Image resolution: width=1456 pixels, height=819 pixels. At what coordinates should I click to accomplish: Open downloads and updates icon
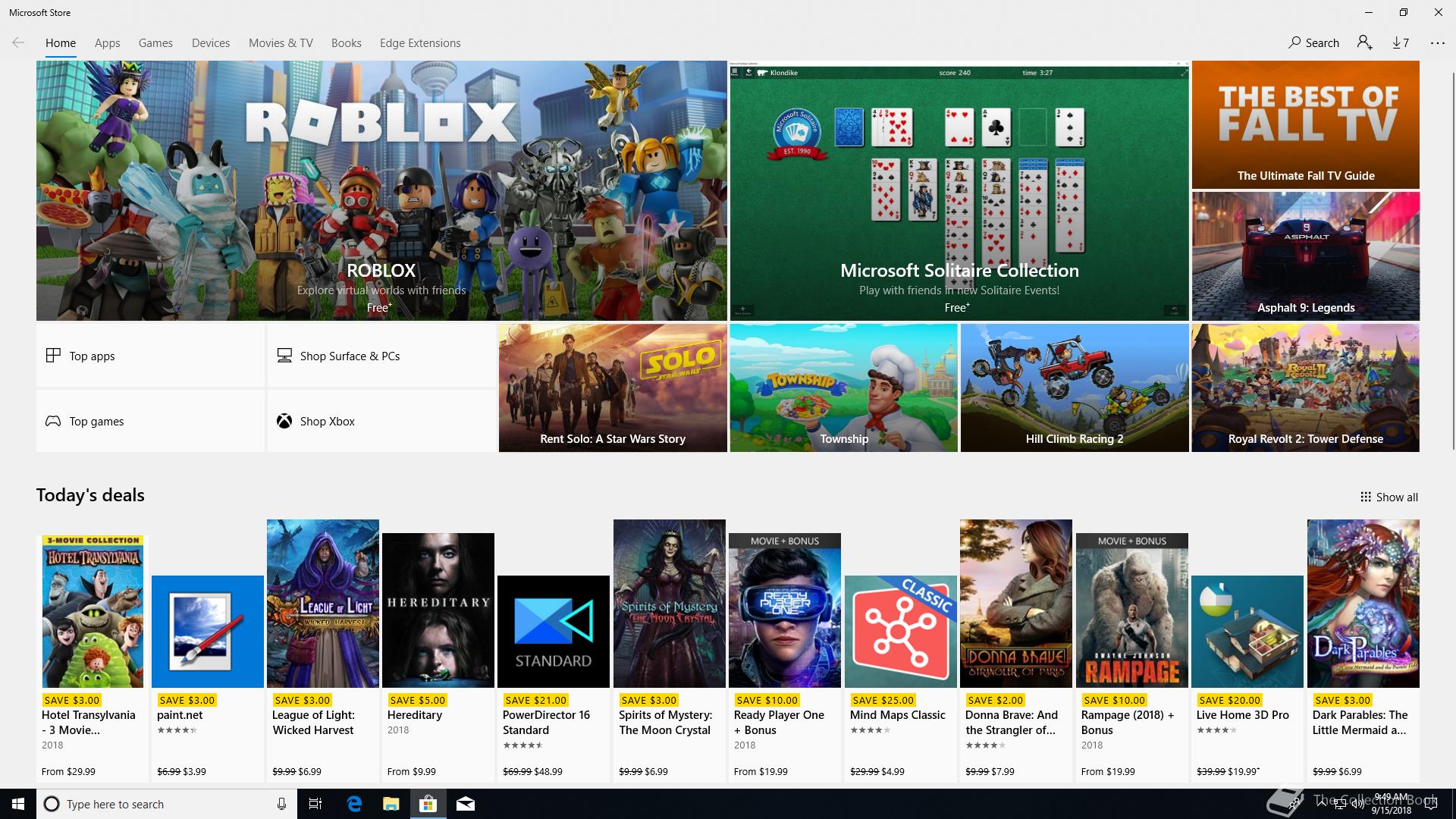(x=1401, y=42)
